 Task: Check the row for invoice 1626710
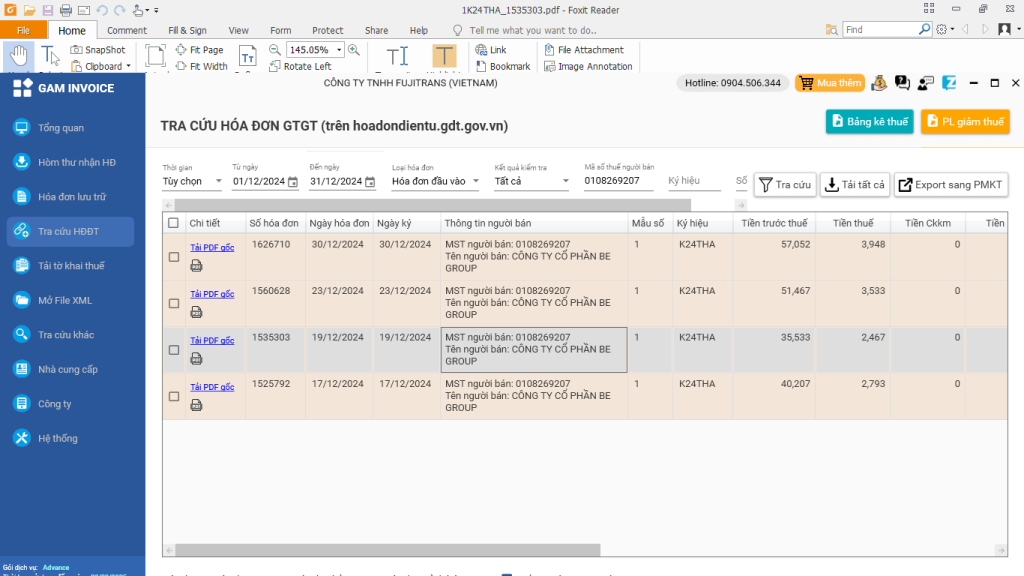(x=174, y=257)
